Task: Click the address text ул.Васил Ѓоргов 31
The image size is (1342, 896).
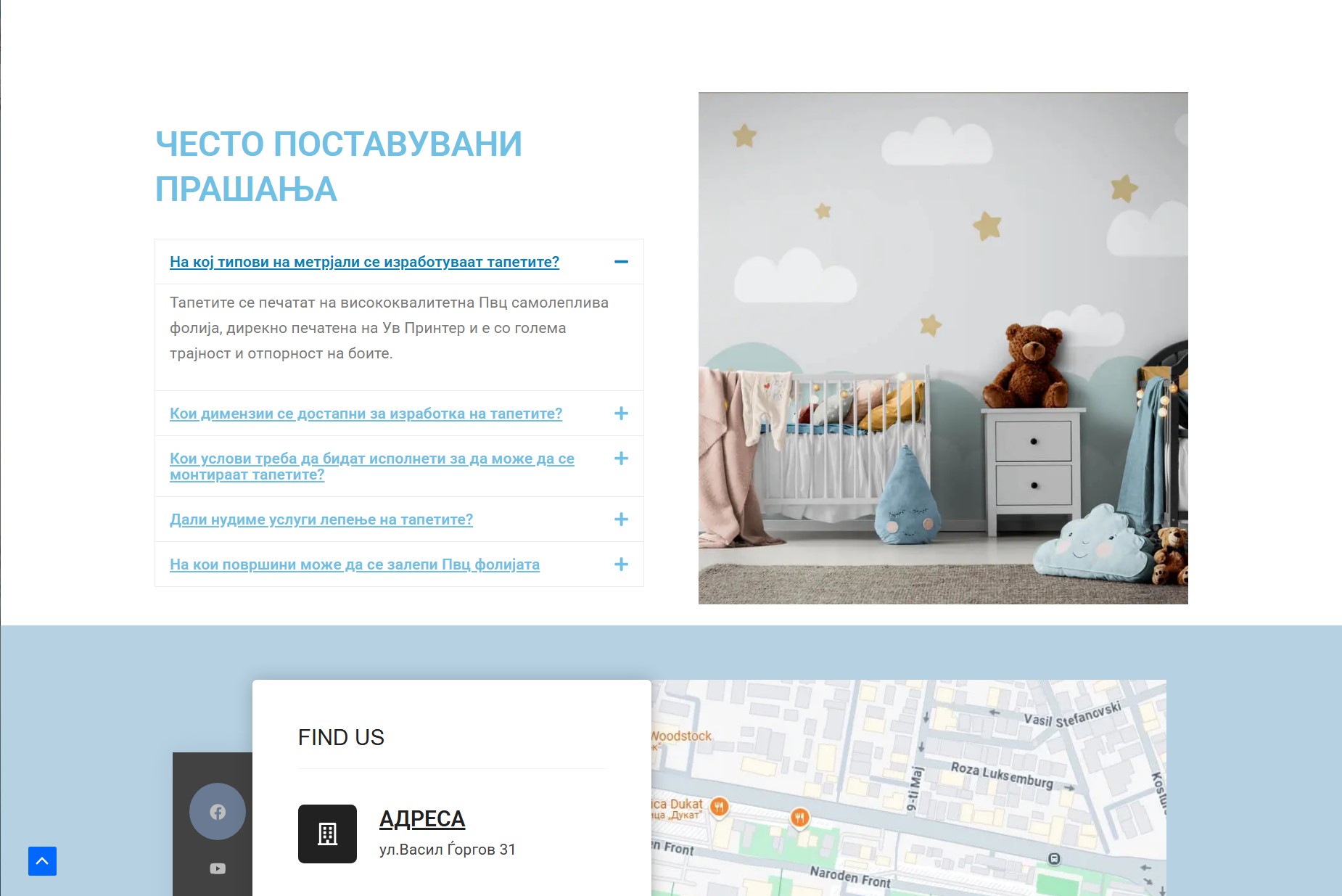Action: tap(447, 849)
